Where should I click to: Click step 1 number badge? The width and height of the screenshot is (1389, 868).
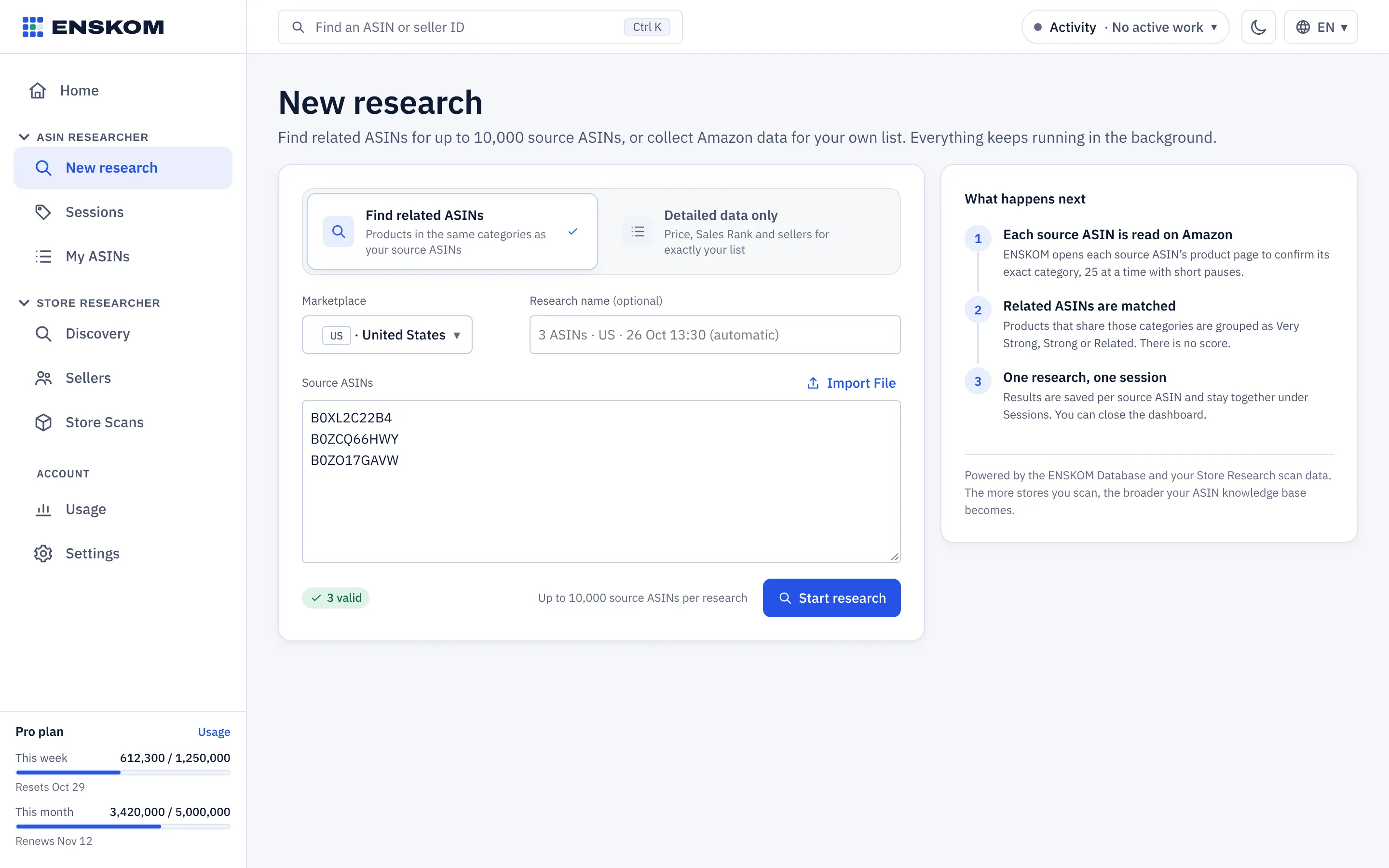[978, 239]
